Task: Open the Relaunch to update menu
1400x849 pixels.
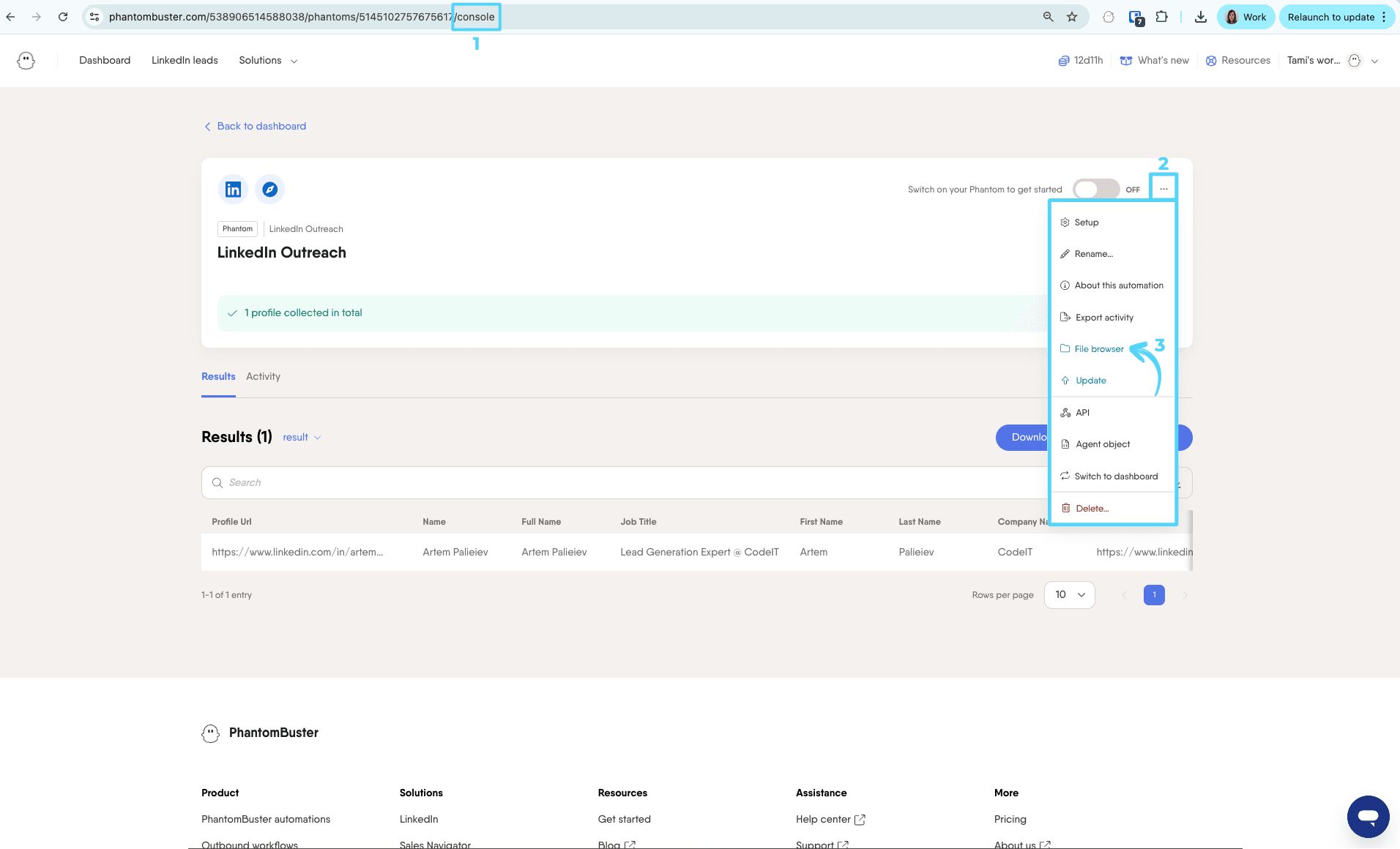Action: (x=1336, y=17)
